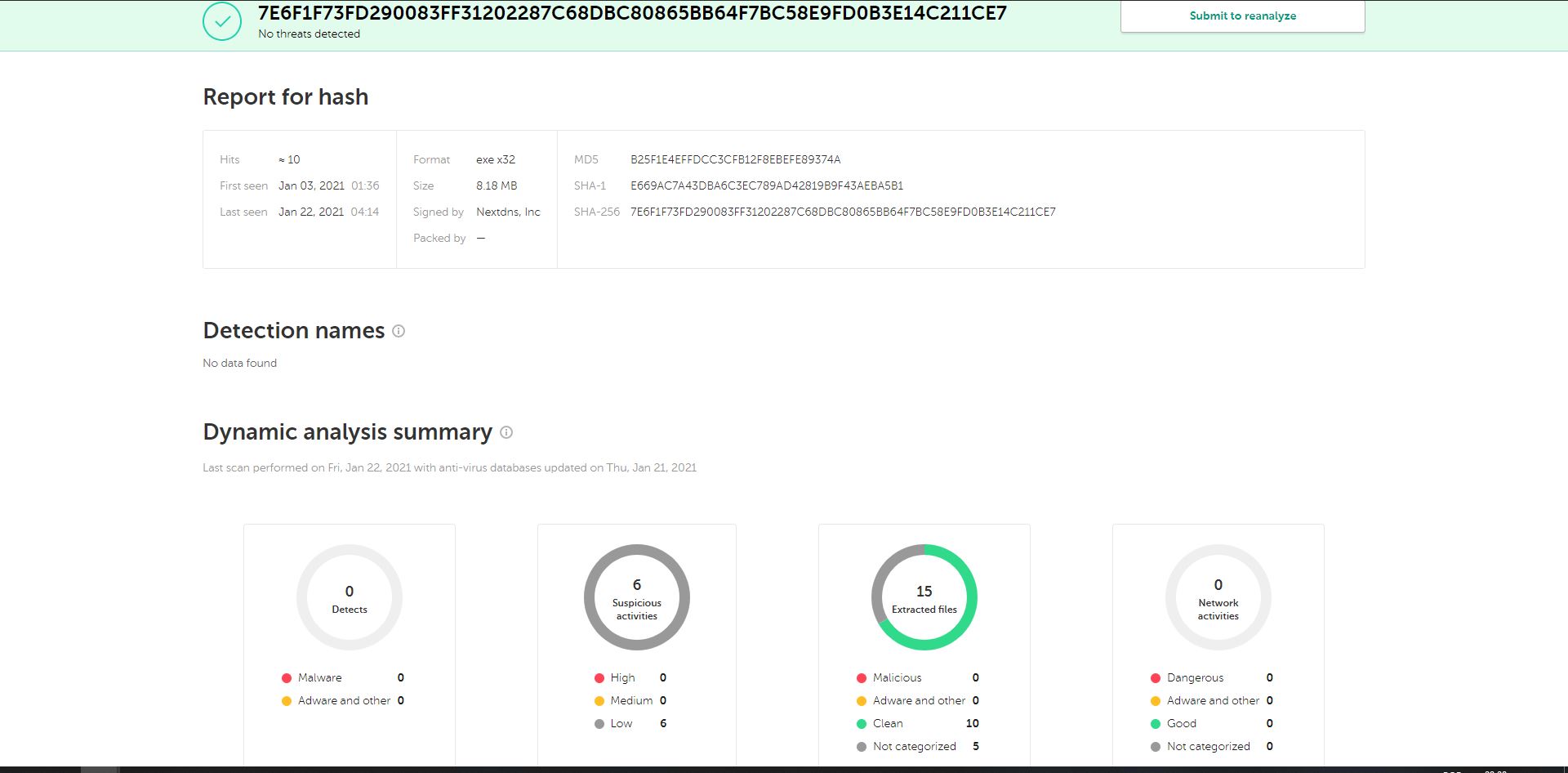Click the Nextdns, Inc signer name
Viewport: 1568px width, 773px height.
pyautogui.click(x=508, y=212)
